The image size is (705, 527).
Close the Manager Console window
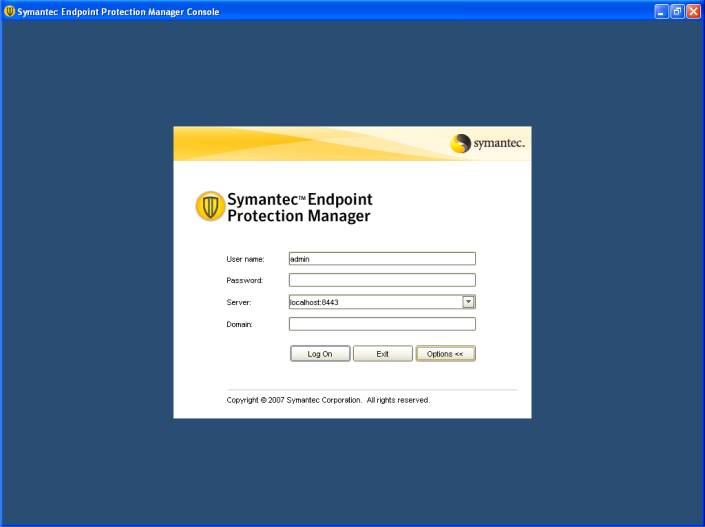[693, 12]
